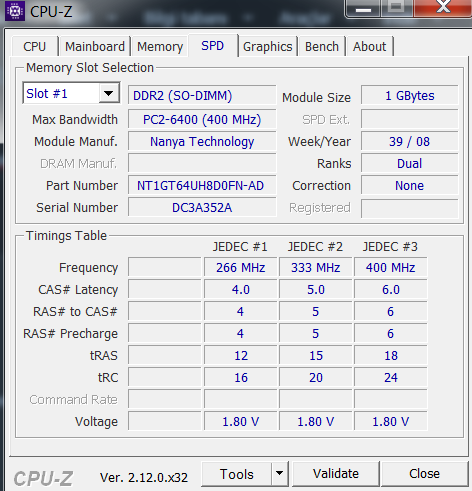This screenshot has width=472, height=491.
Task: Click the Tools button
Action: point(237,474)
